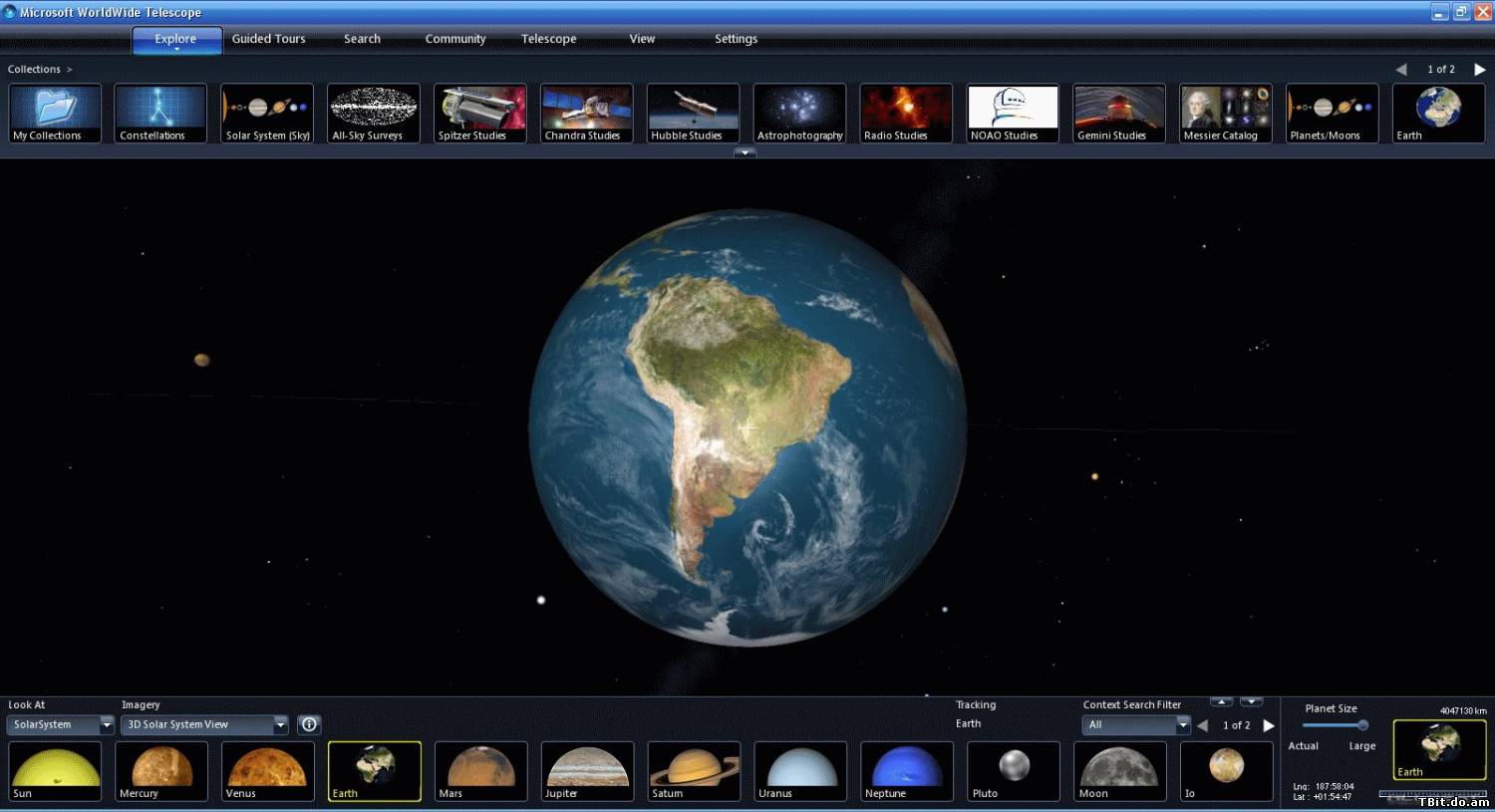Open the View tab
Screen dimensions: 1495x812
click(x=642, y=39)
